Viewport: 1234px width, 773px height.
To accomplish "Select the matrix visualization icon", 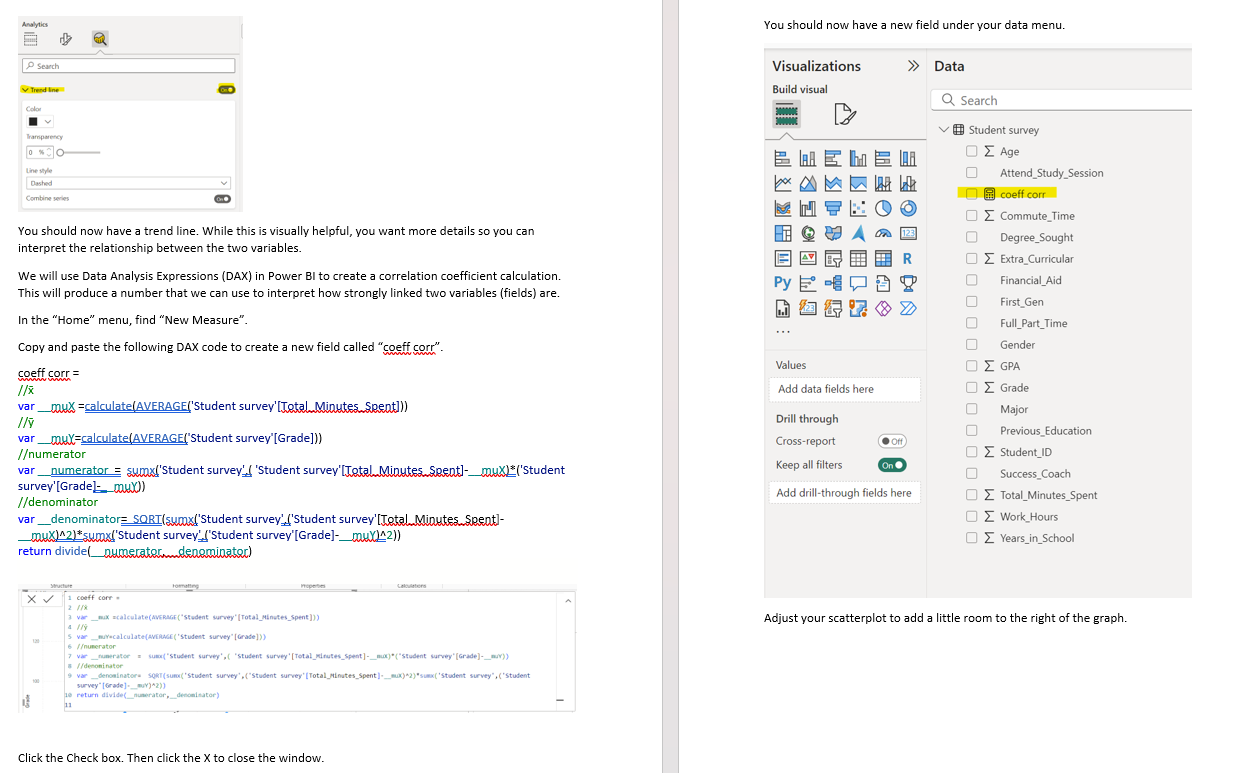I will pos(883,258).
